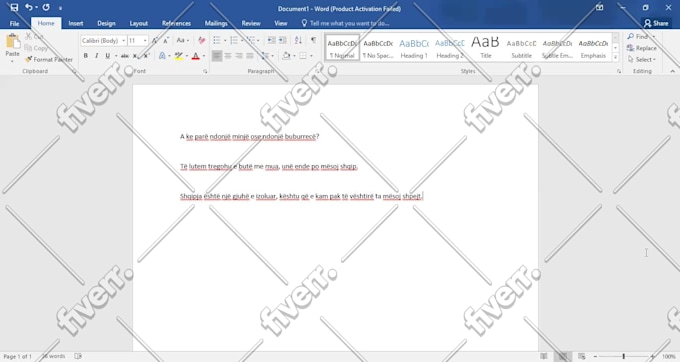Open the Change Case Aa dropdown
The image size is (680, 362).
point(183,40)
